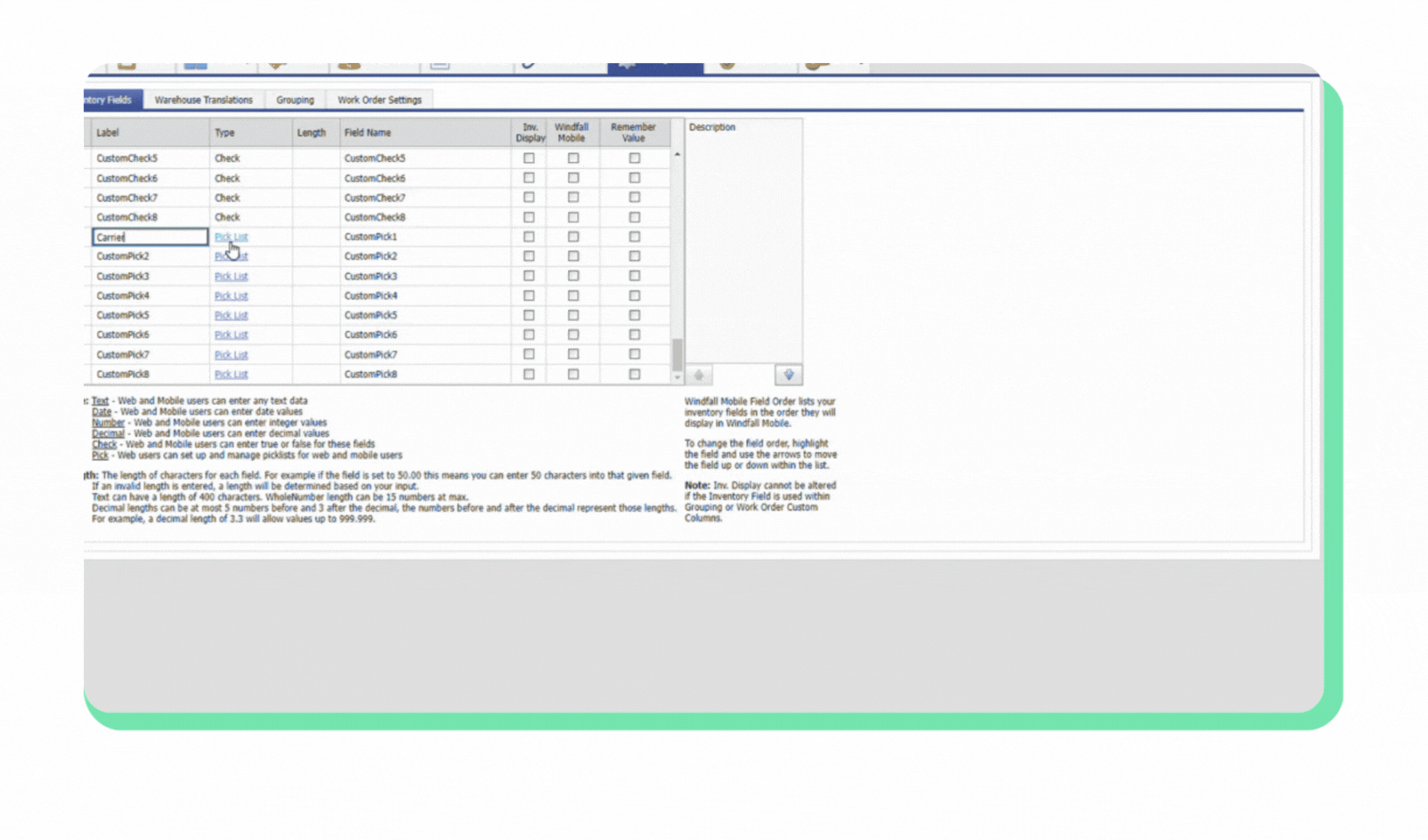Click the table's vertical scrollbar thumb
This screenshot has height=840, width=1428.
click(677, 354)
